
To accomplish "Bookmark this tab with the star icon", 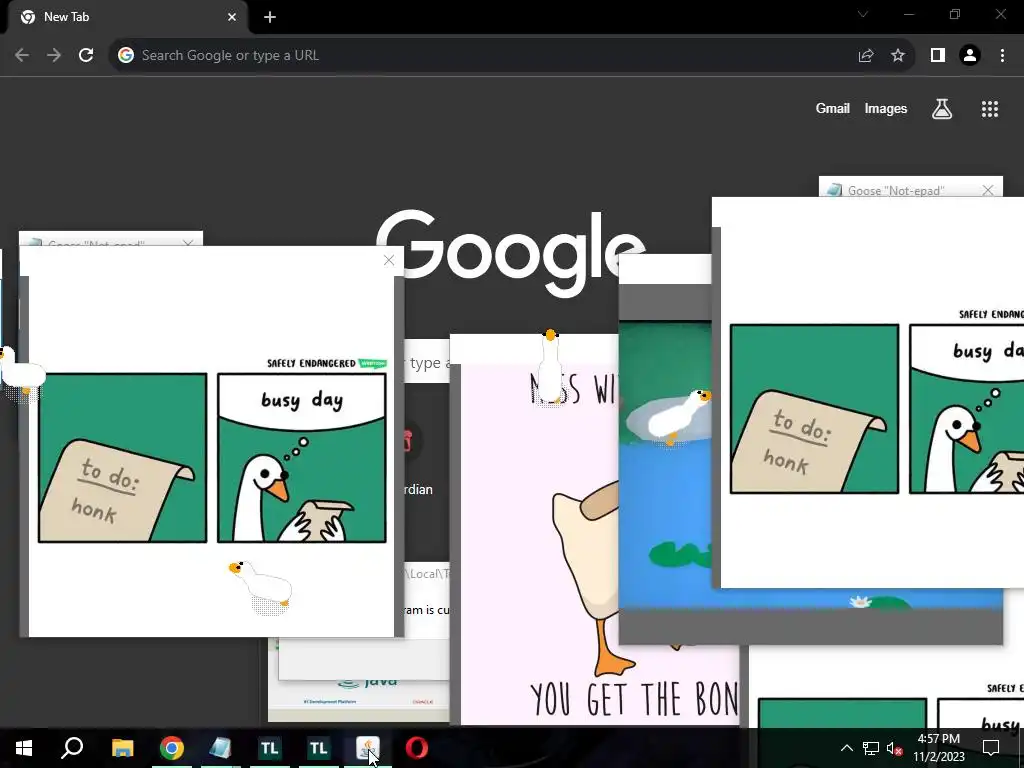I will (898, 56).
